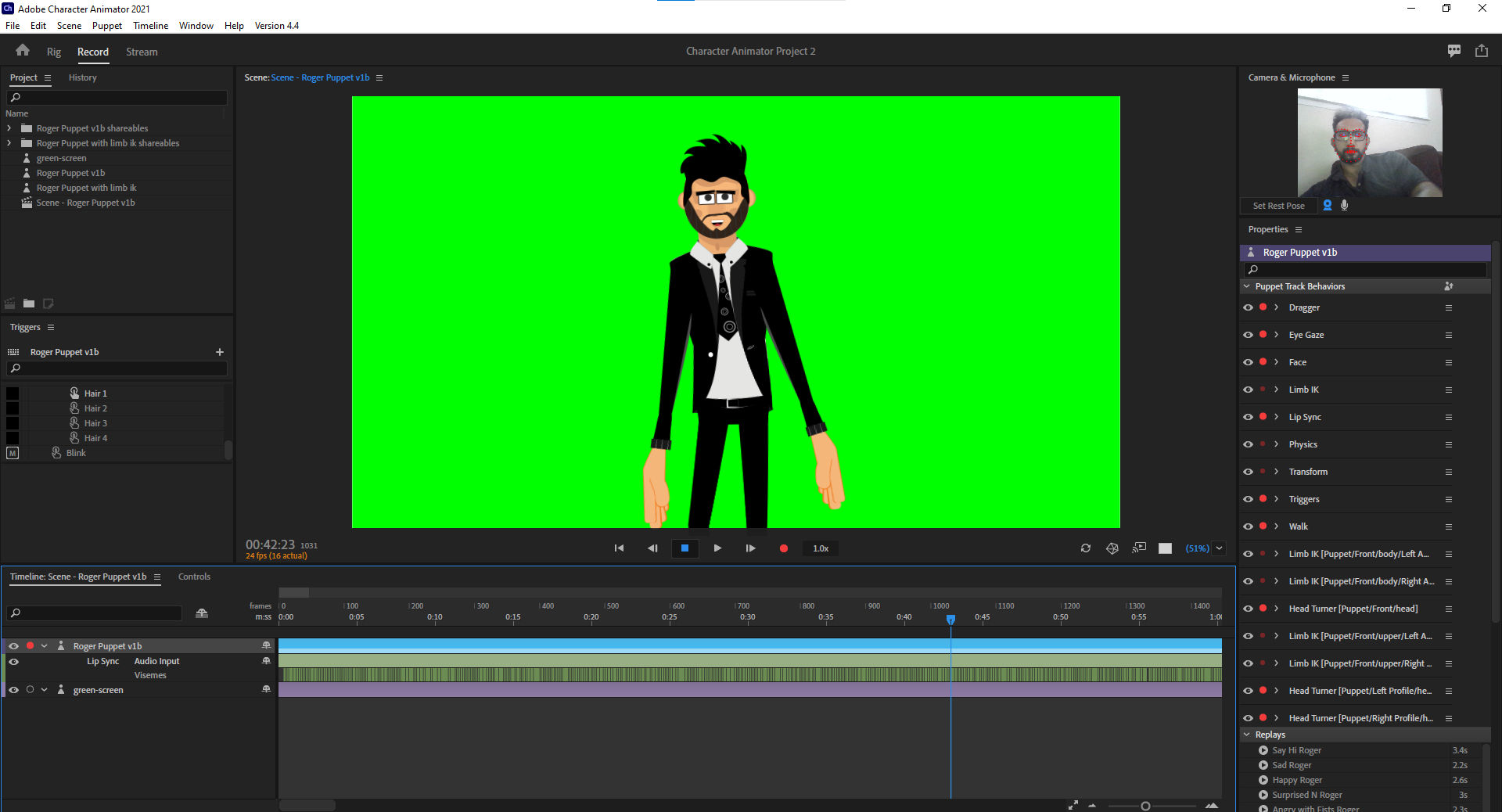Screen dimensions: 1502x812
Task: Toggle the arm dot for the Face behavior
Action: [1263, 362]
